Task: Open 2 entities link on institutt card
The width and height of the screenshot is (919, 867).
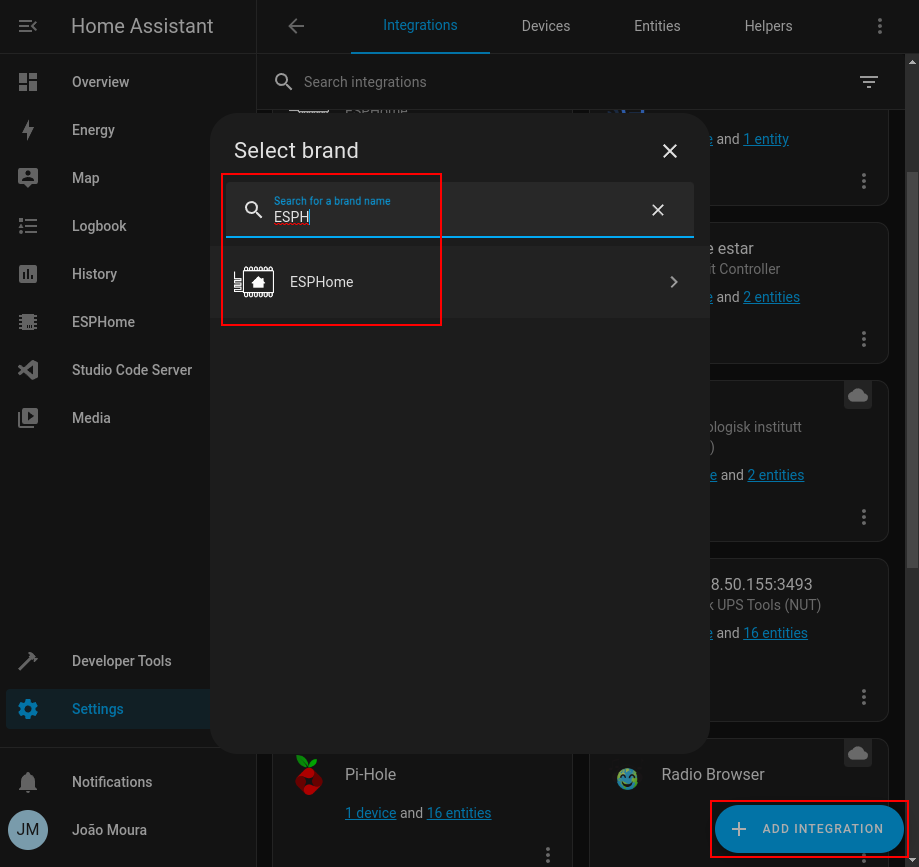Action: [x=775, y=475]
